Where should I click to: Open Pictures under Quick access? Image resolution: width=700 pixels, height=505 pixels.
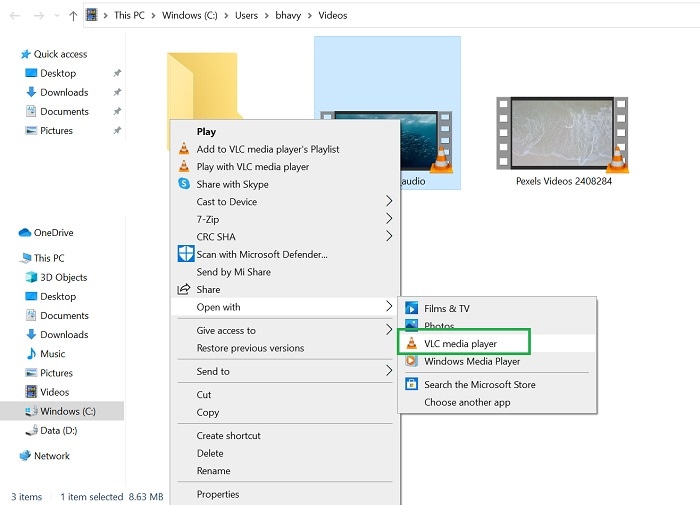tap(56, 131)
